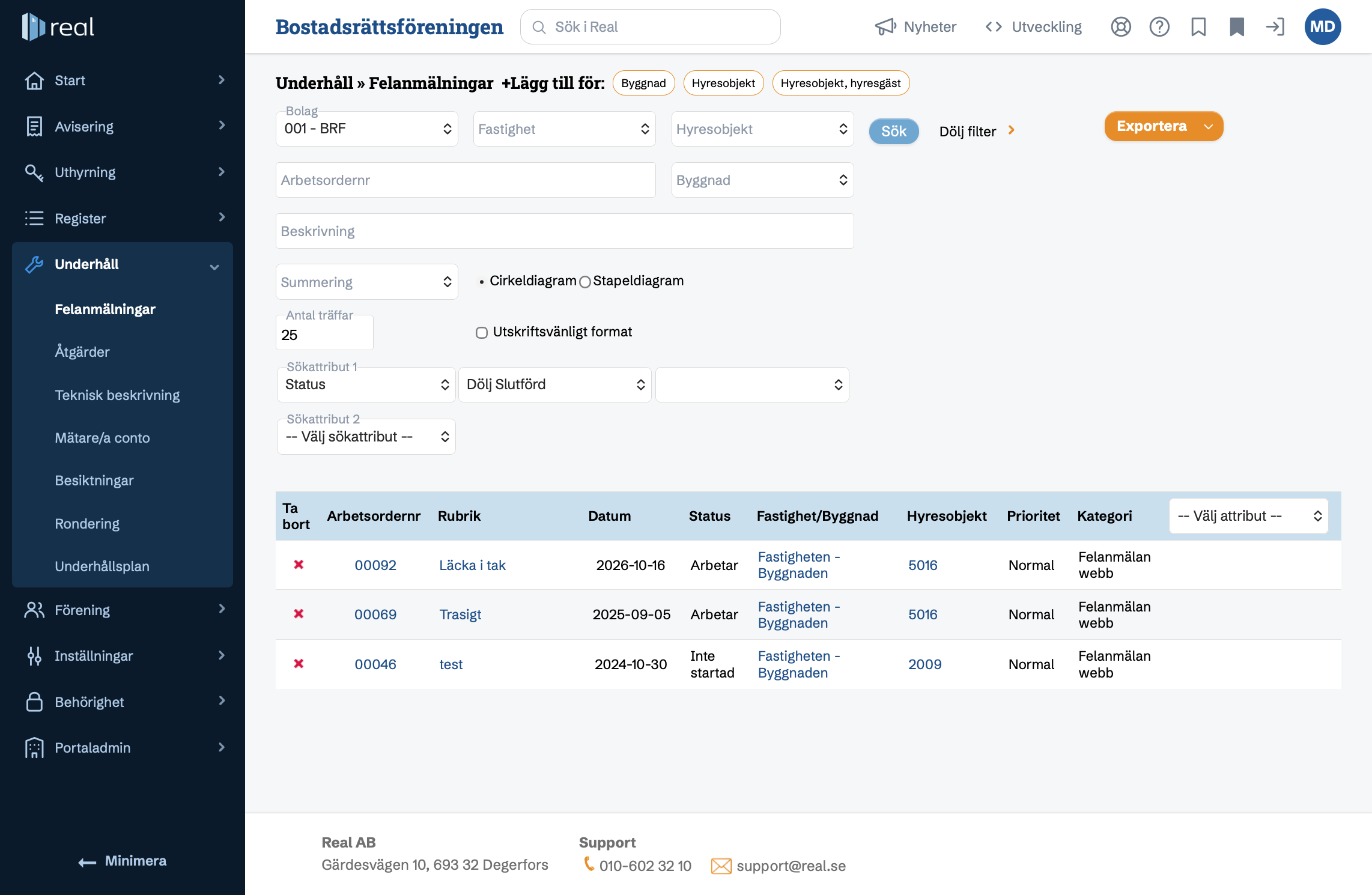Screen dimensions: 1372x895
Task: Delete work order 00092 with the red X
Action: (299, 565)
